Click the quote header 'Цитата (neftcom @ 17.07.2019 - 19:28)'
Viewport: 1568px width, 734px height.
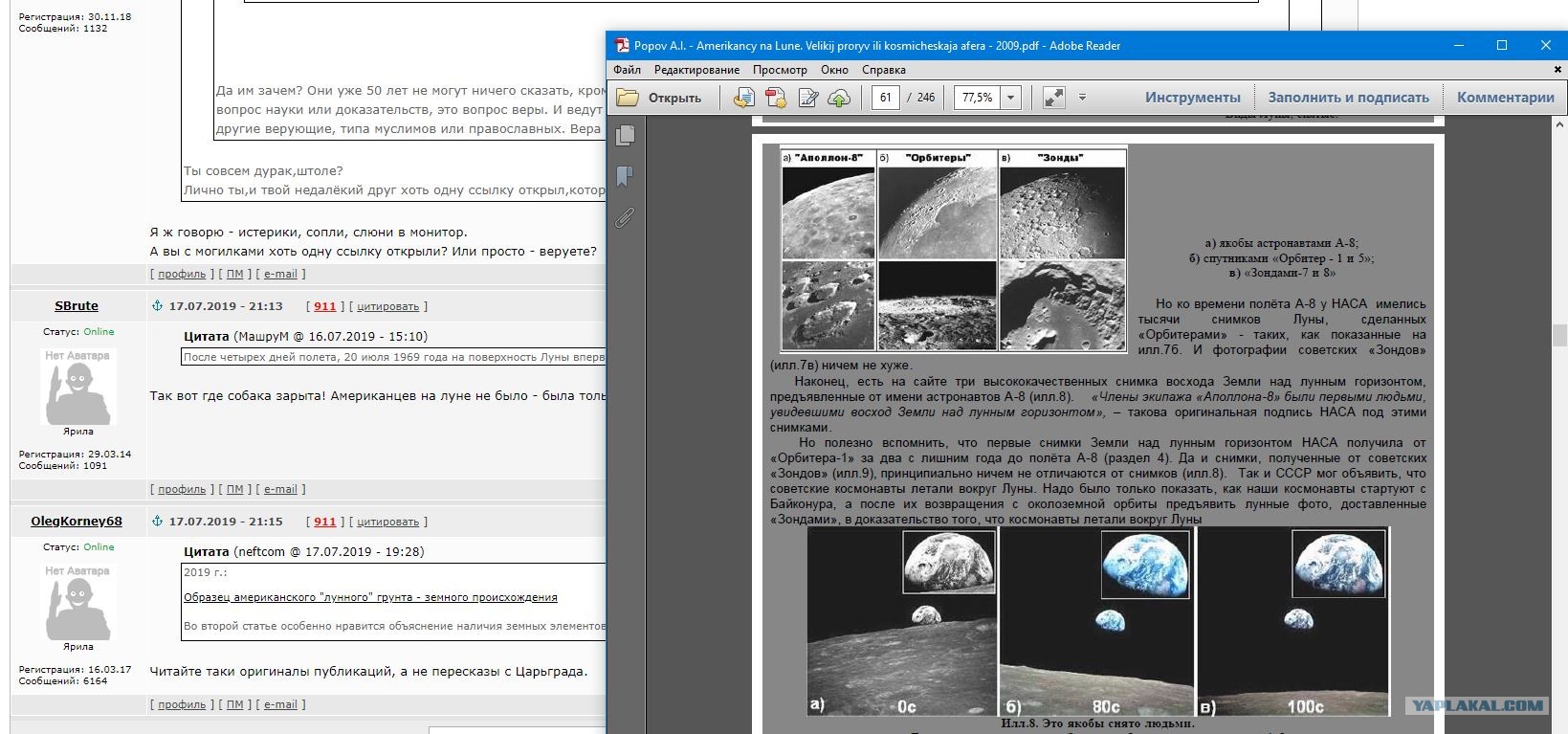click(x=303, y=552)
